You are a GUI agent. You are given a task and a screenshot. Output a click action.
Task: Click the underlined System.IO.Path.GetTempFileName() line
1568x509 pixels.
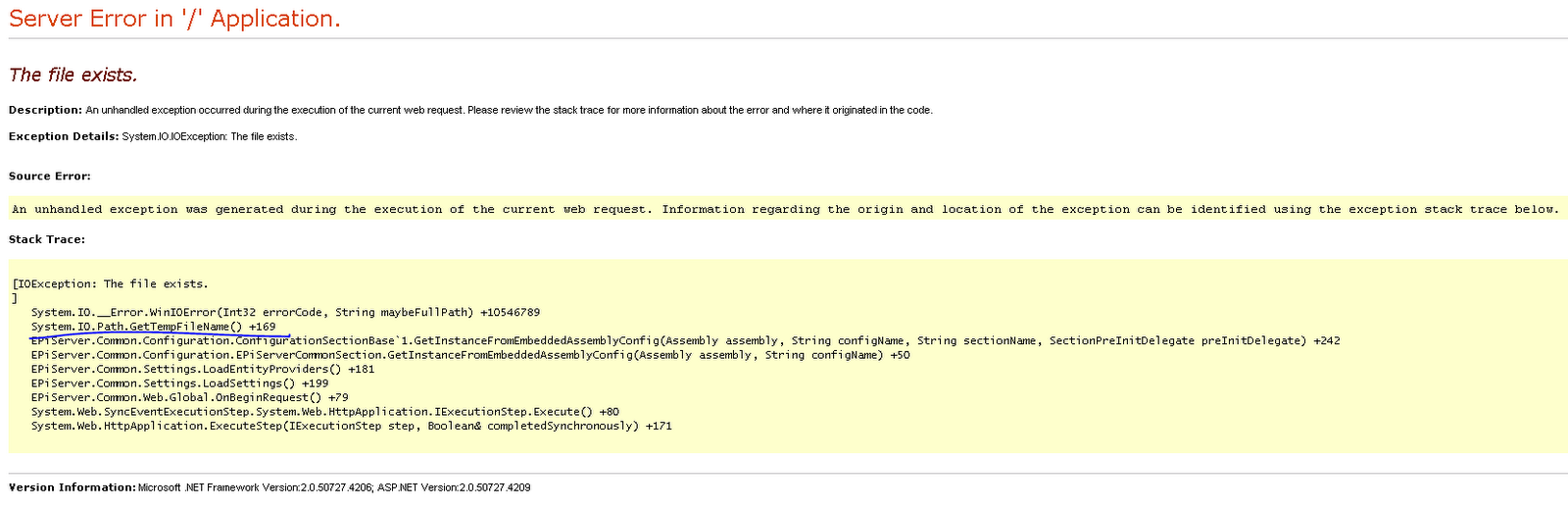point(153,327)
